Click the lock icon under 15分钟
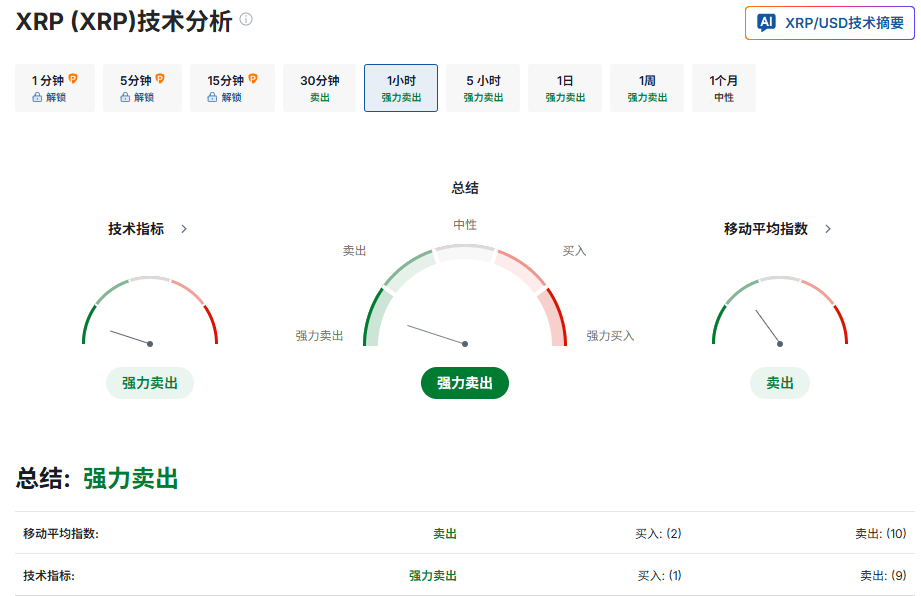 pyautogui.click(x=212, y=97)
